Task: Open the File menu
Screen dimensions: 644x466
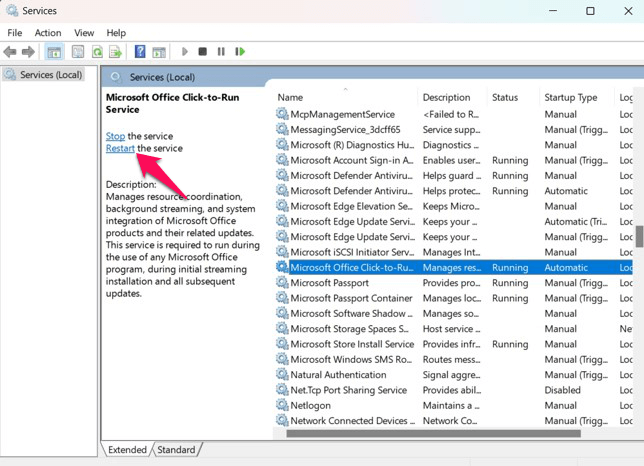Action: pos(14,33)
